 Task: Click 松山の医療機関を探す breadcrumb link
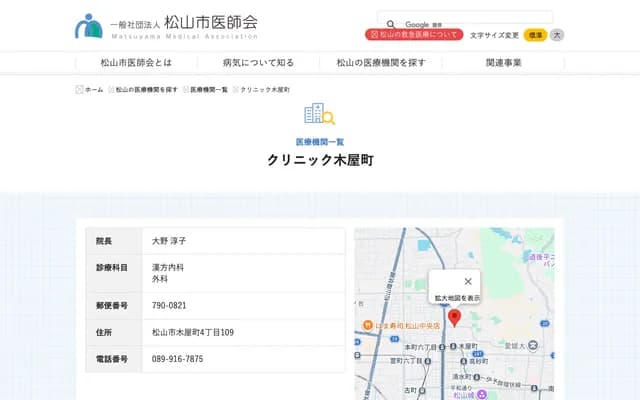tap(146, 89)
